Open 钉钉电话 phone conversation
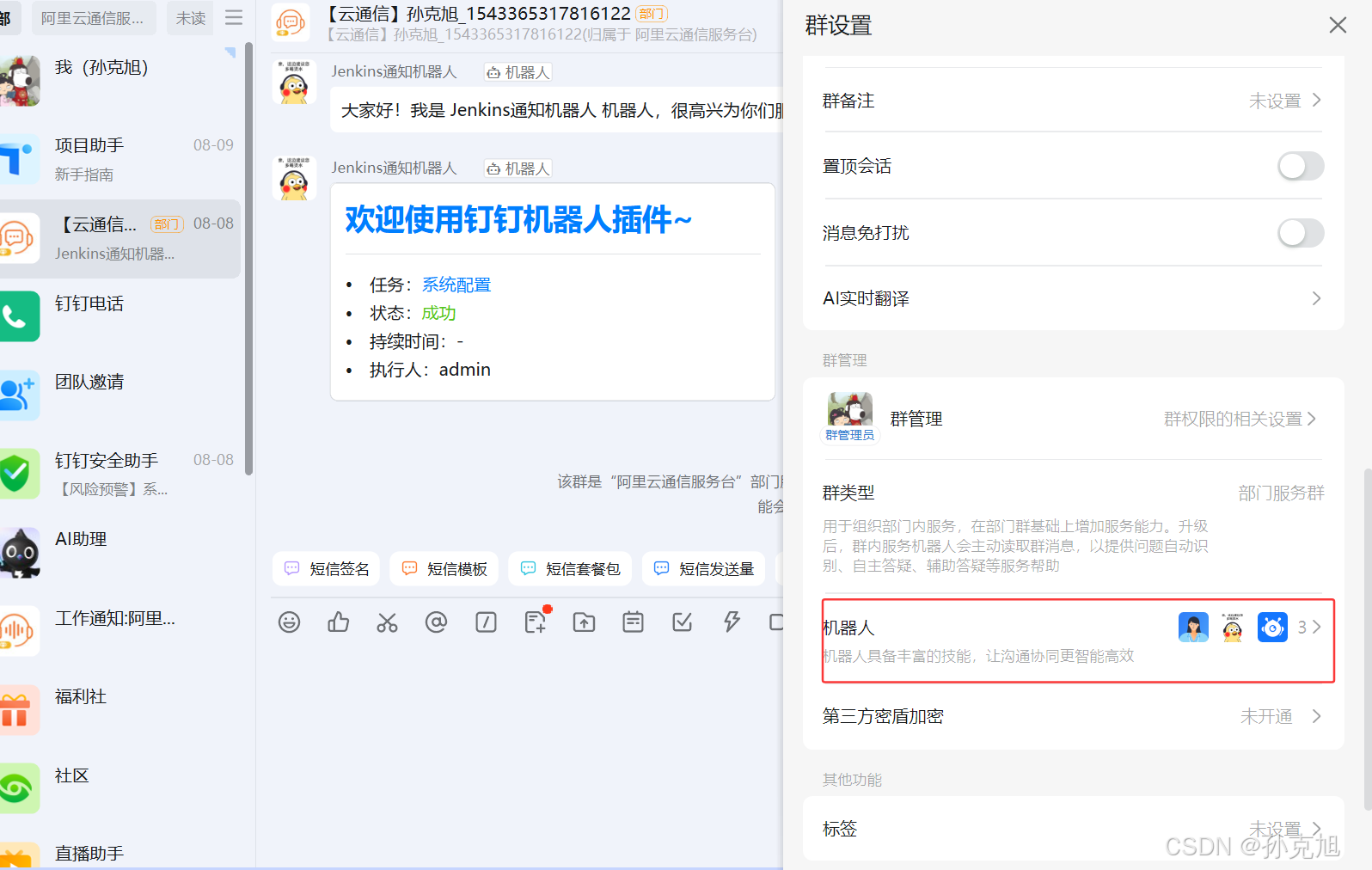This screenshot has height=870, width=1372. (x=120, y=317)
